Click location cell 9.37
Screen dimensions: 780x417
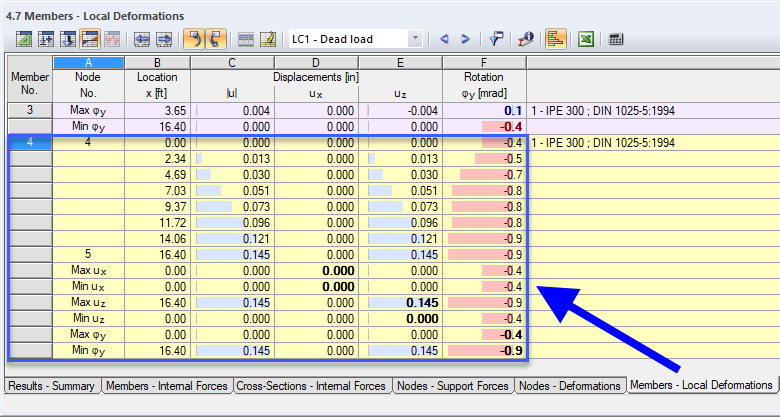pos(157,207)
